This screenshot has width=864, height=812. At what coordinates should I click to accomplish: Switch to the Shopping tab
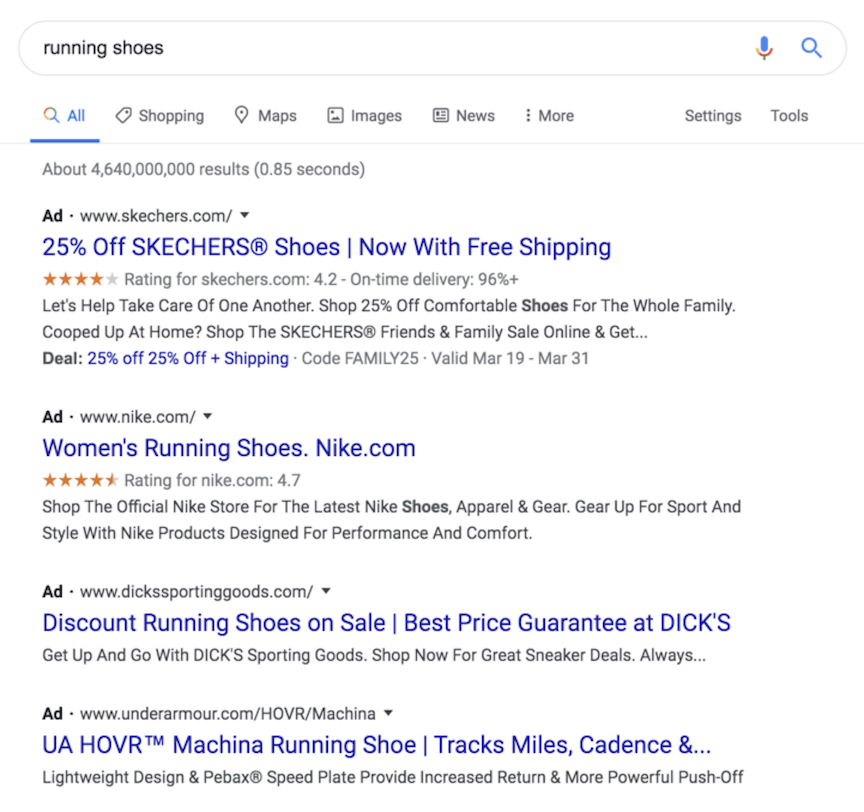(x=160, y=116)
